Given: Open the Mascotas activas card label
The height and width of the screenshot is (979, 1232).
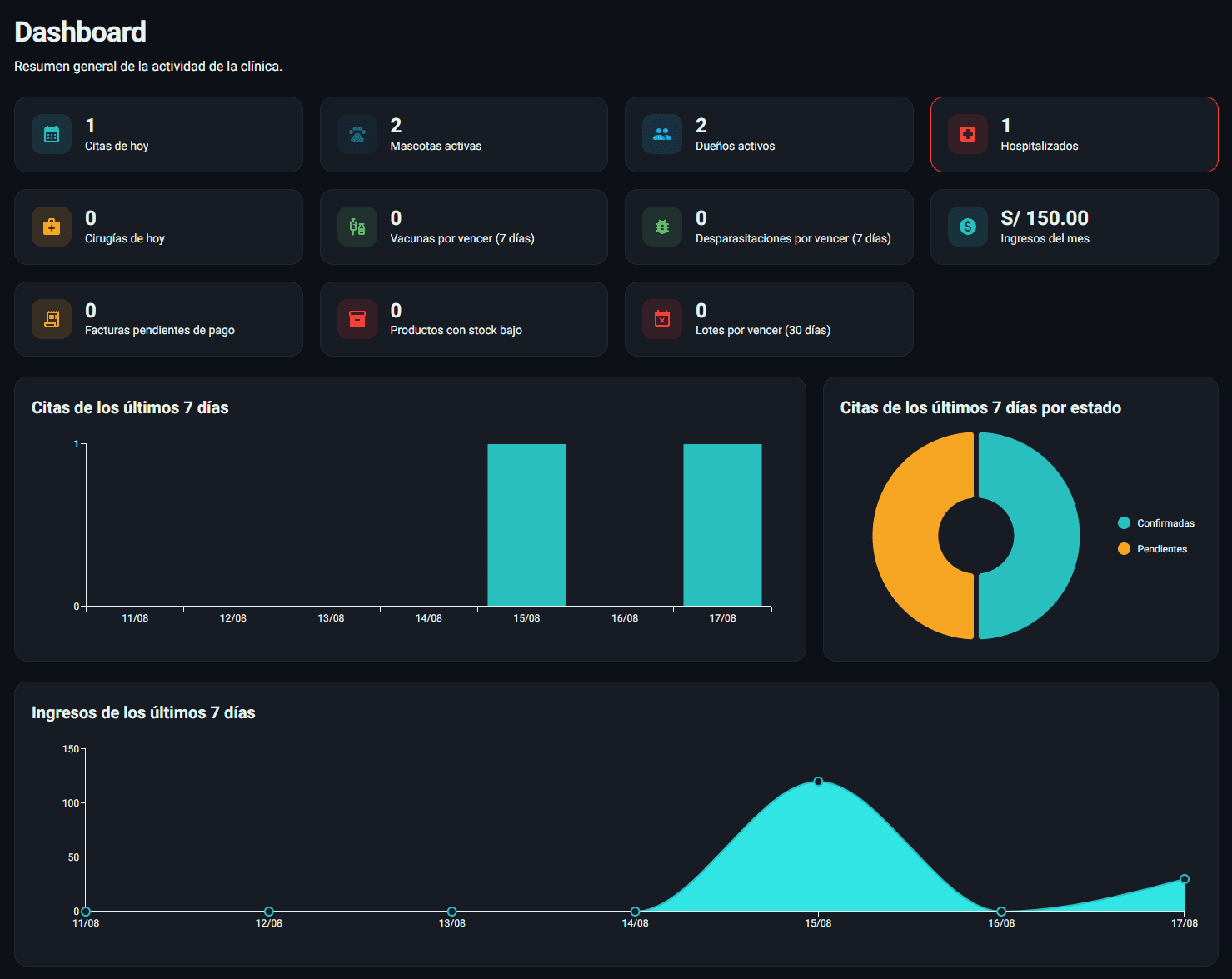Looking at the screenshot, I should [x=436, y=146].
